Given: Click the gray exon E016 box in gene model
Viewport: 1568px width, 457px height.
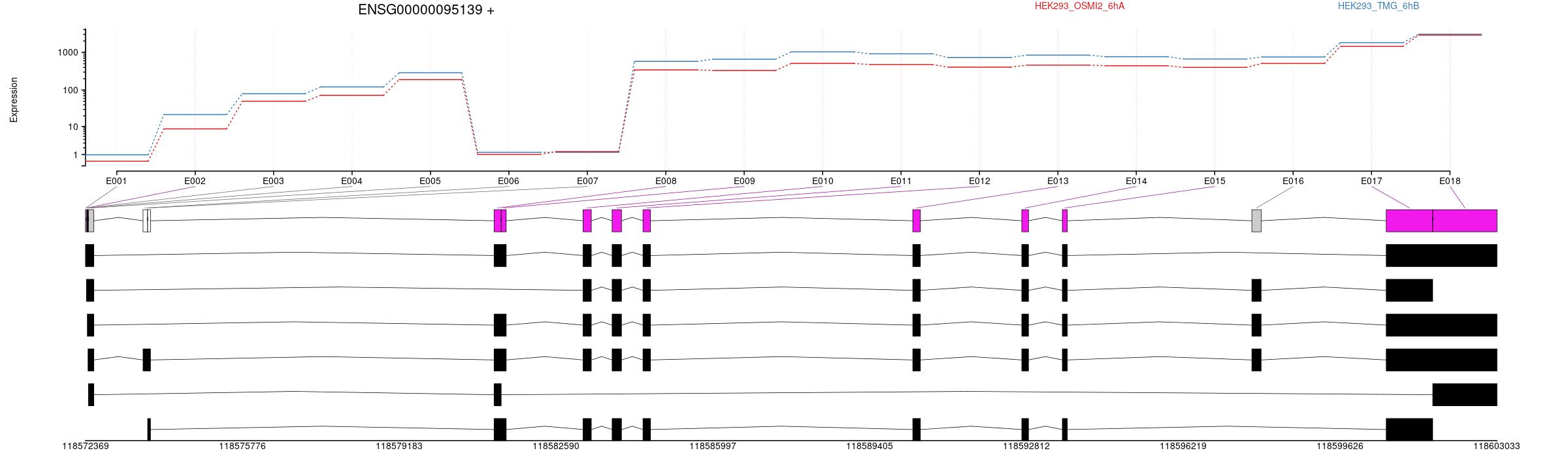Looking at the screenshot, I should point(1256,221).
